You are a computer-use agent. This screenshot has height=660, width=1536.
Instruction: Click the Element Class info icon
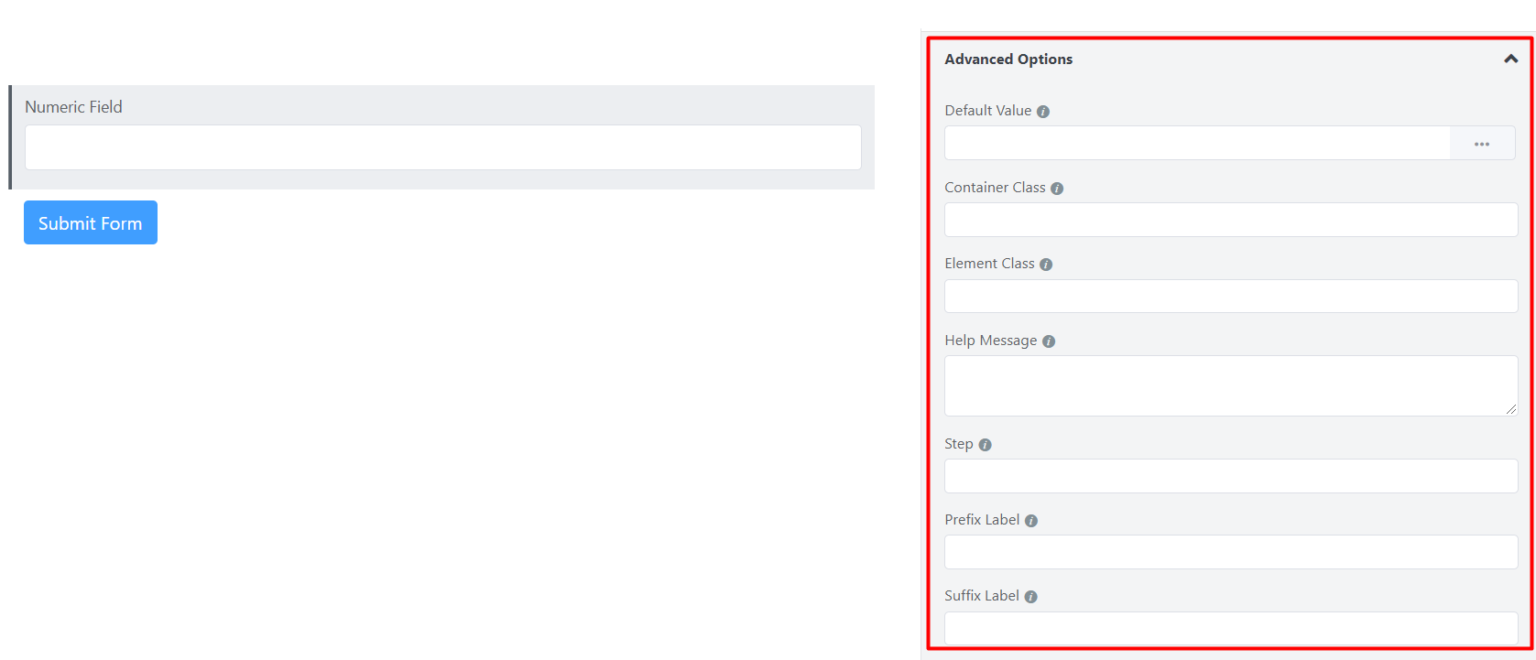[x=1046, y=264]
